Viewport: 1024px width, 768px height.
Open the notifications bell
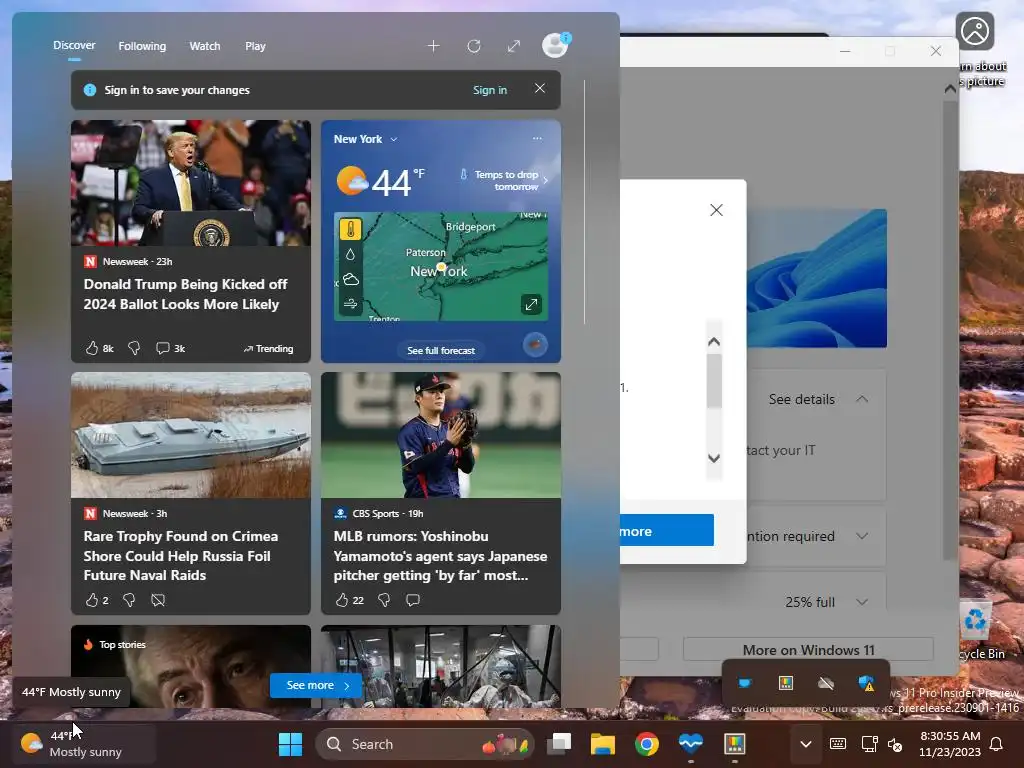pos(997,744)
